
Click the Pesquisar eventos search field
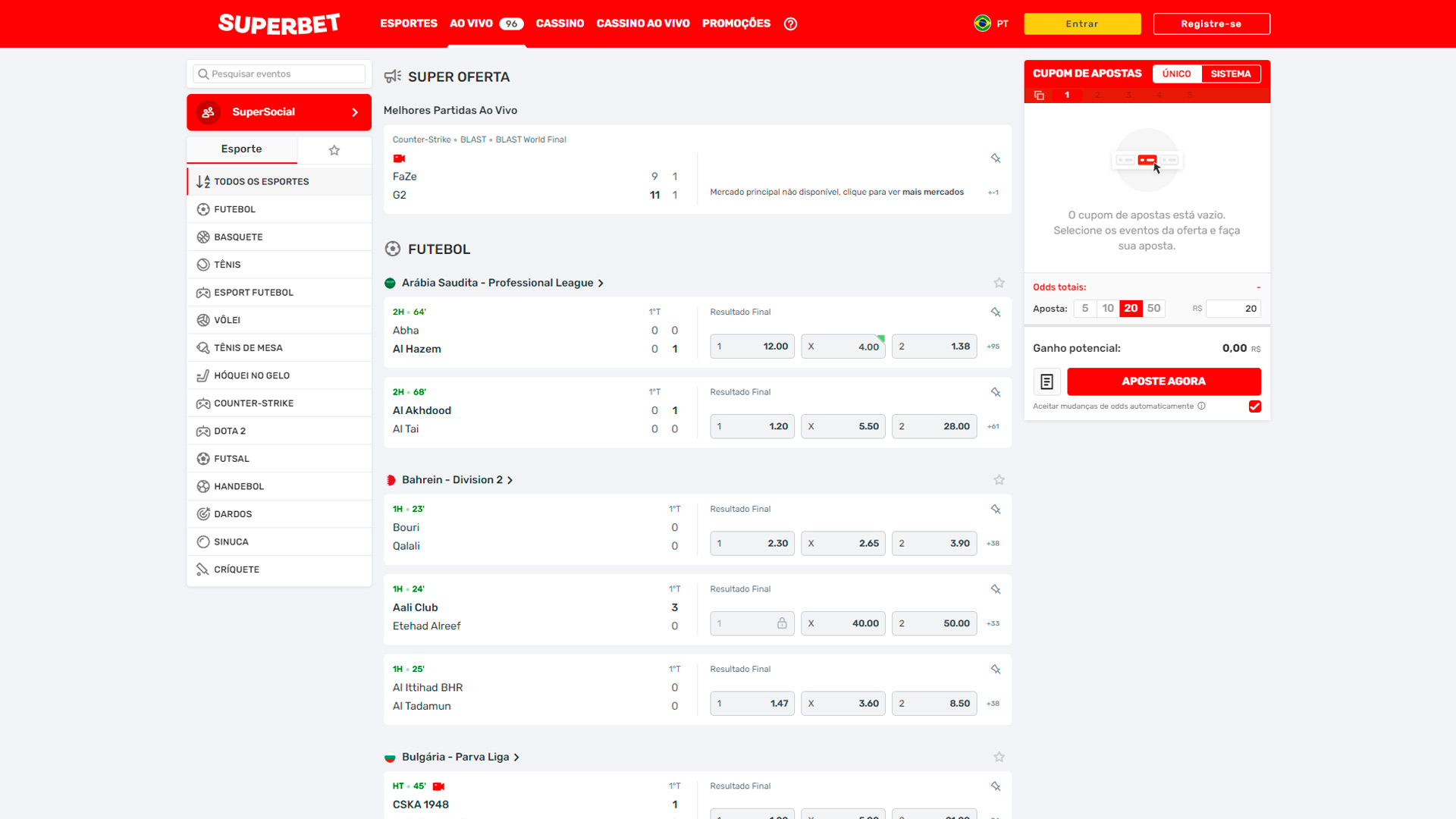point(279,74)
